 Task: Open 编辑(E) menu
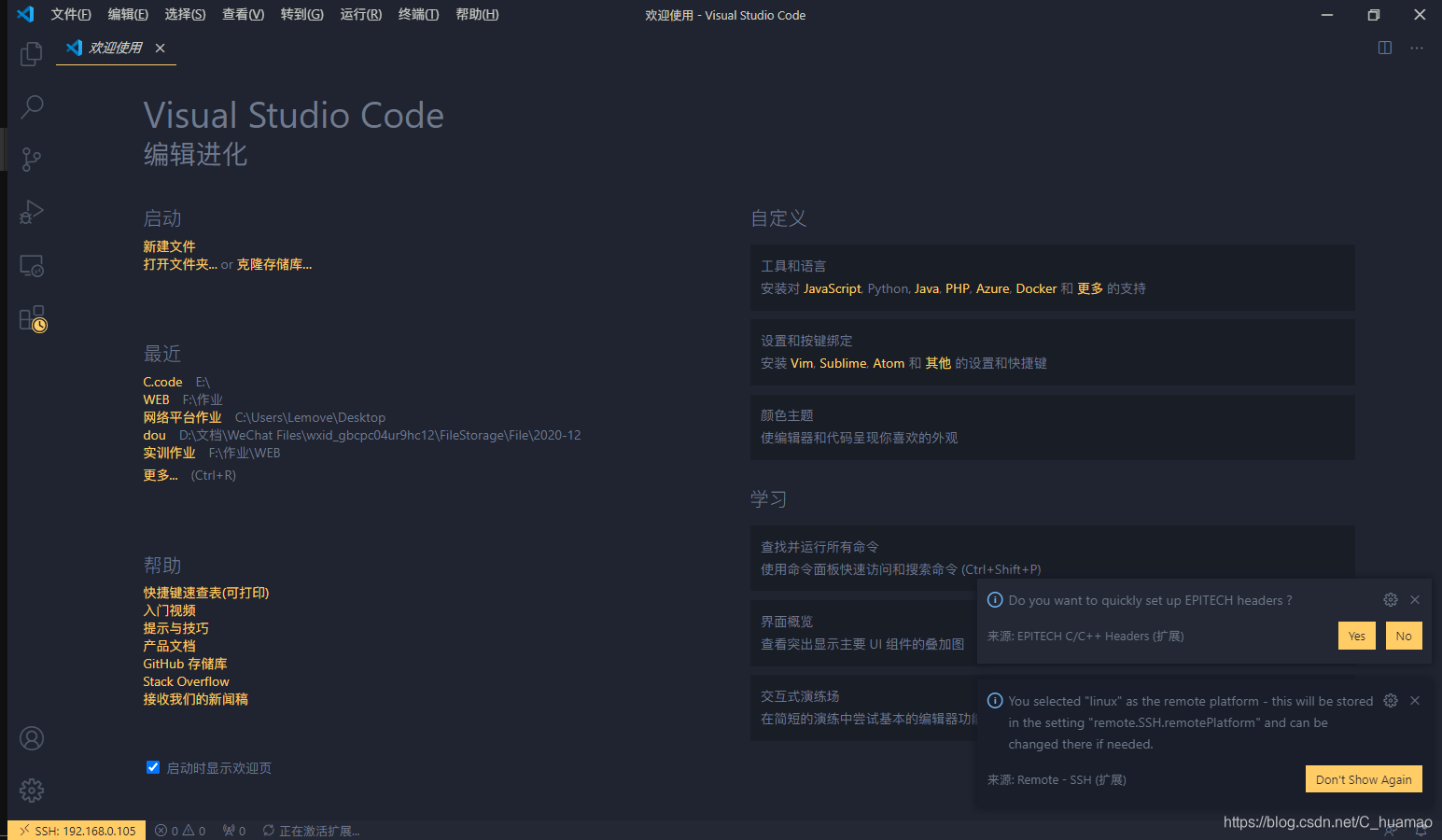click(128, 14)
